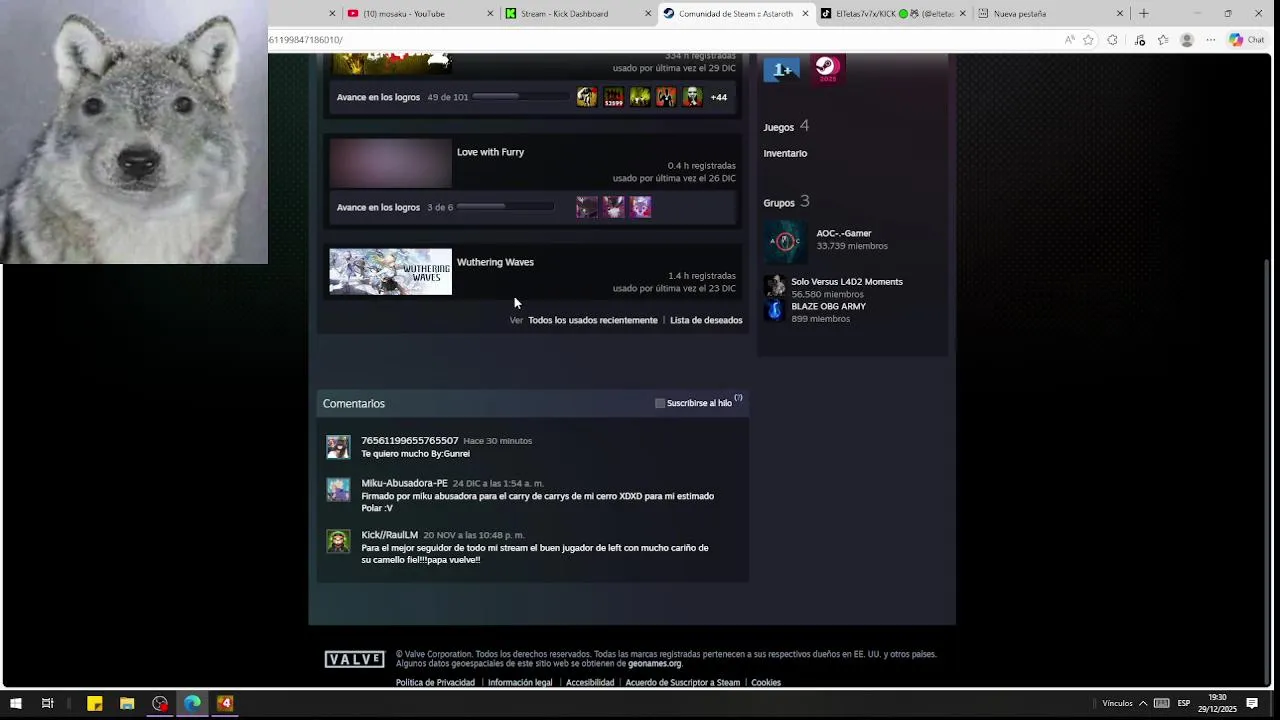Open BLAZE OBG ARMY group avatar
Image resolution: width=1280 pixels, height=720 pixels.
click(775, 311)
